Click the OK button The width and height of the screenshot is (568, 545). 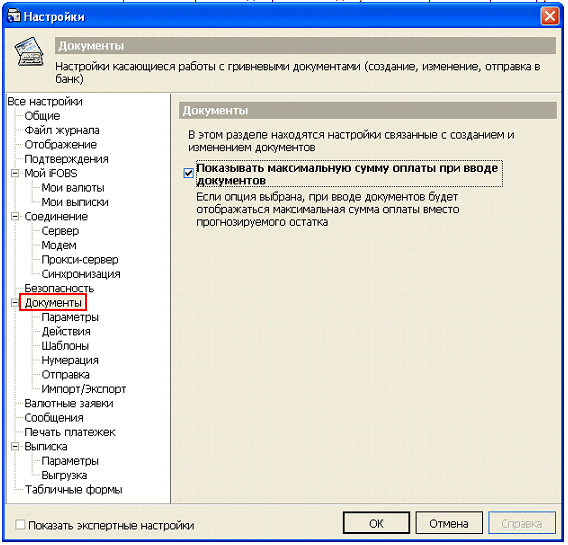376,523
